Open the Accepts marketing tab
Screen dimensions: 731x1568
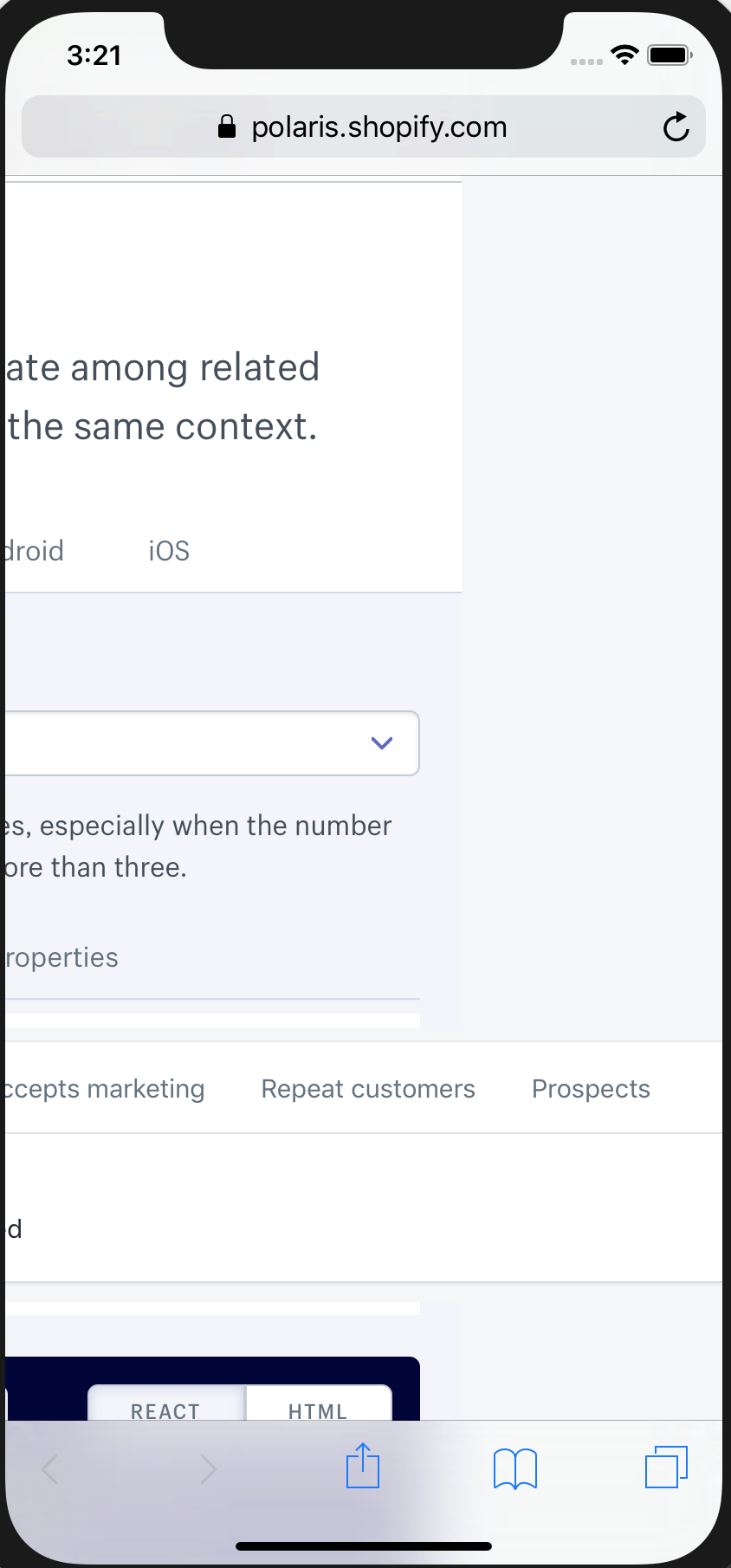click(102, 1088)
